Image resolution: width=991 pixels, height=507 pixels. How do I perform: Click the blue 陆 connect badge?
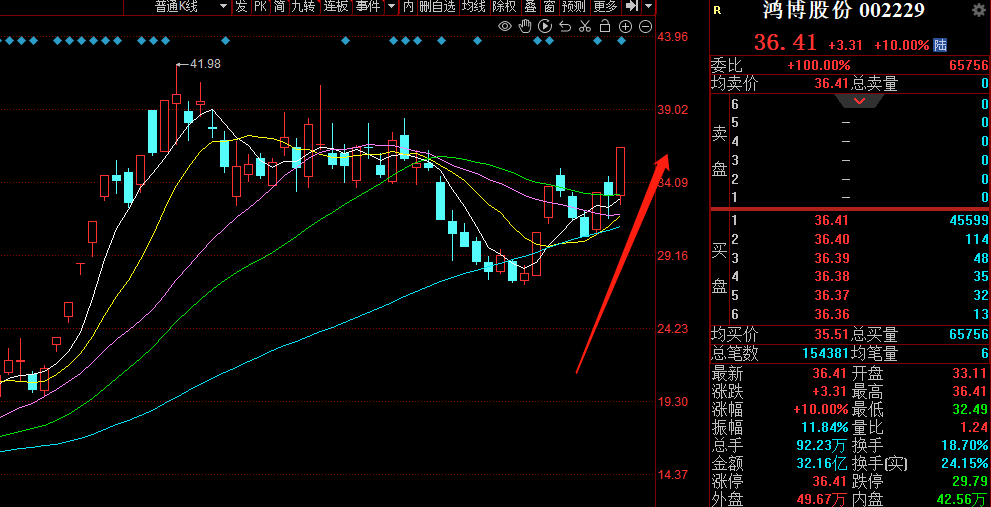click(x=940, y=45)
